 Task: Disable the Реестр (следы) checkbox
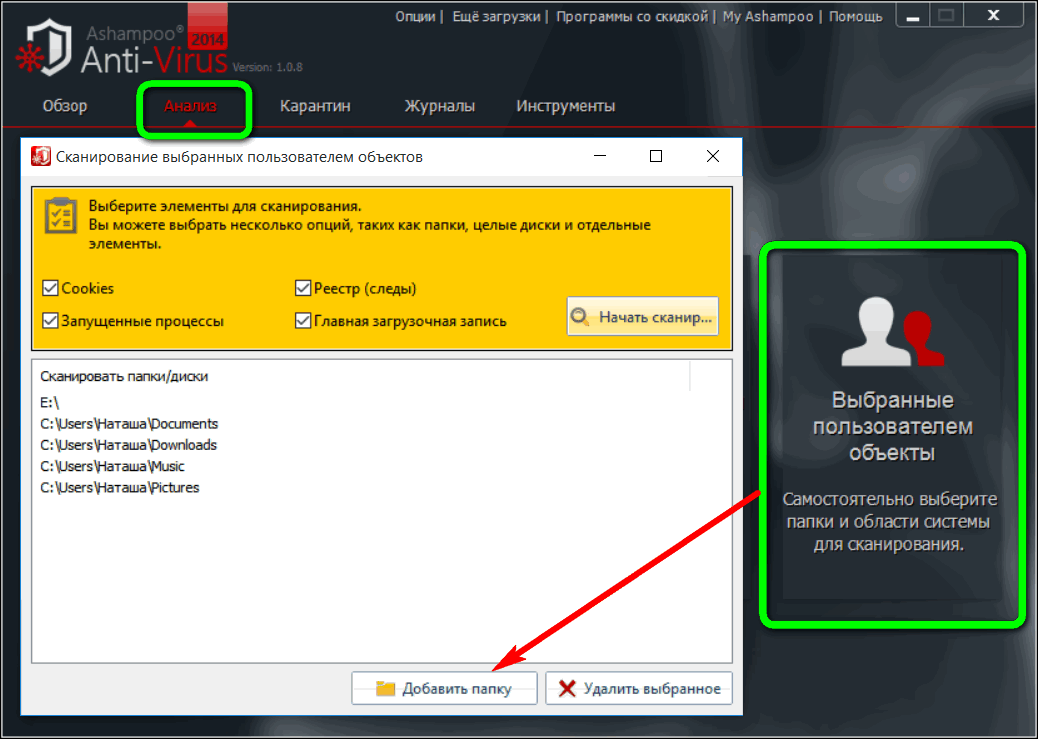pyautogui.click(x=303, y=289)
